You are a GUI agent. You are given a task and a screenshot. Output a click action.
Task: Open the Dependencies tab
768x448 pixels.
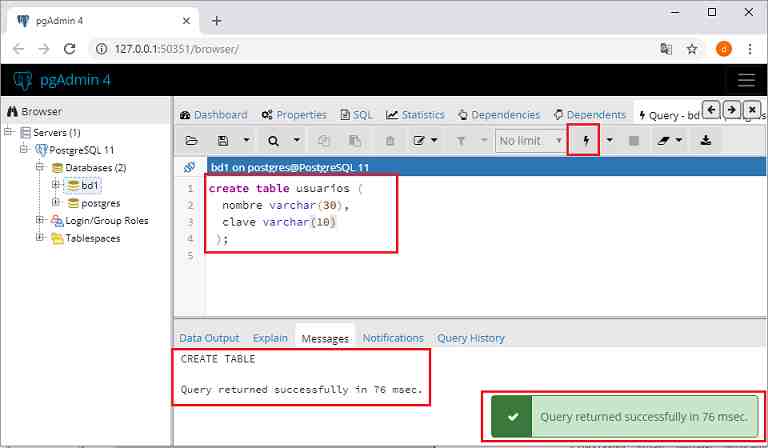pos(499,115)
